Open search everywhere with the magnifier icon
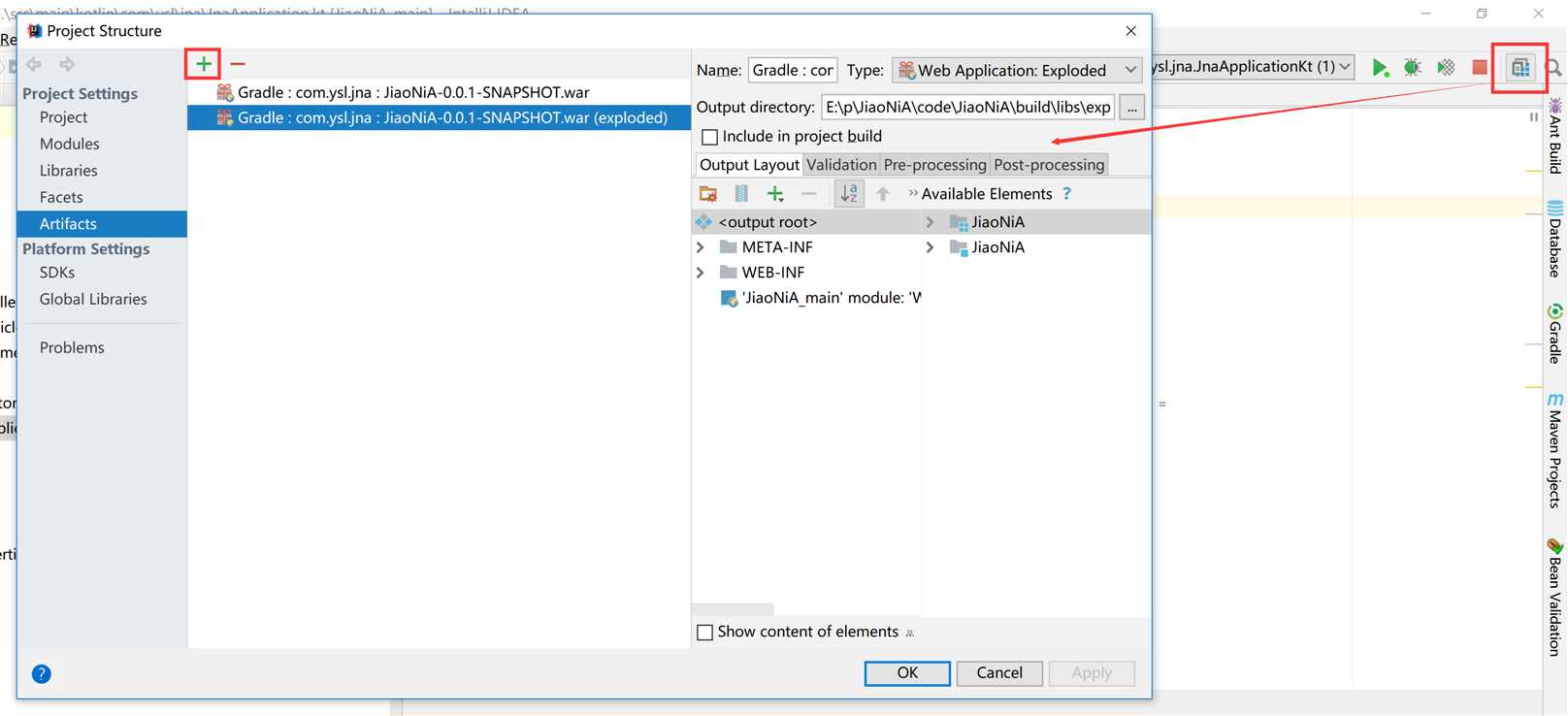 pos(1553,68)
